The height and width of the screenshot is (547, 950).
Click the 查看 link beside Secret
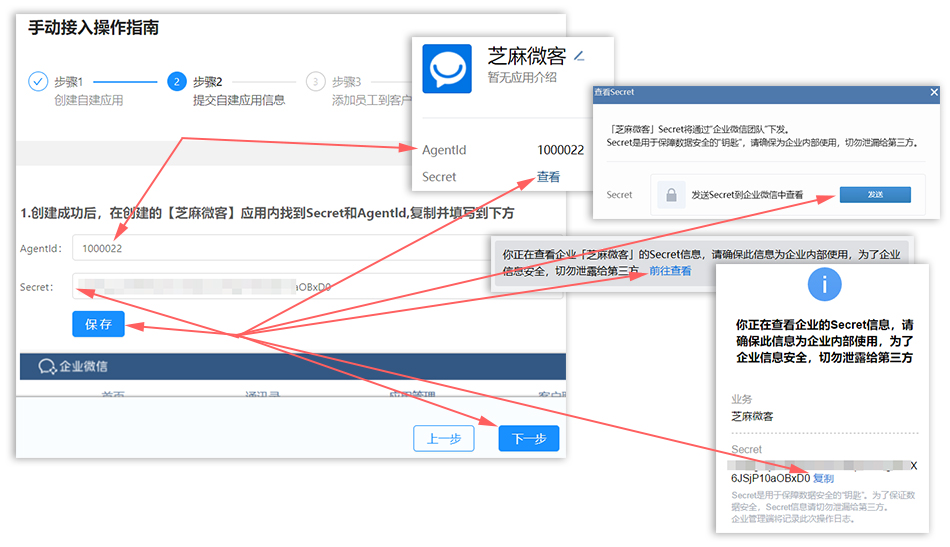tap(548, 177)
